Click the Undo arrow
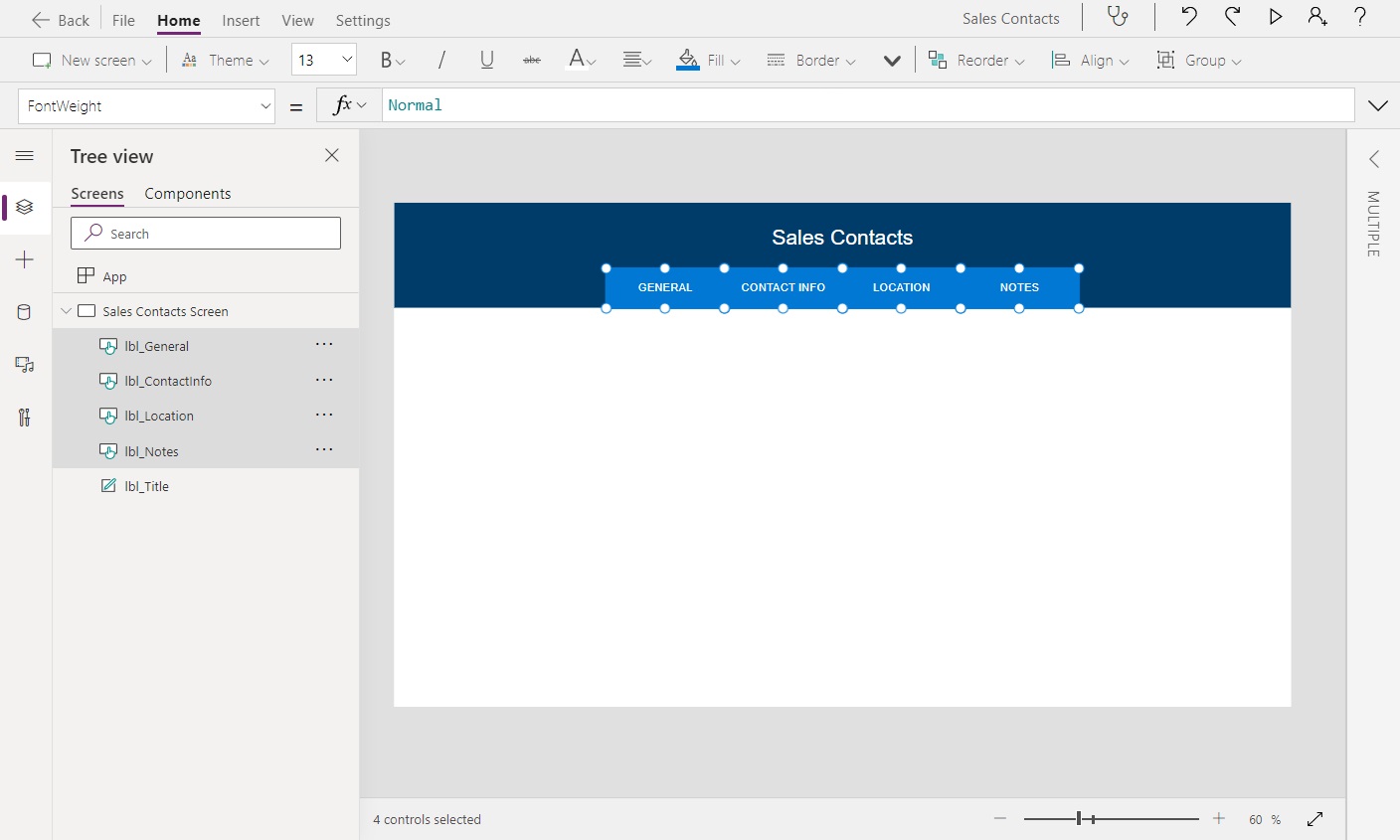Viewport: 1400px width, 840px height. tap(1191, 17)
